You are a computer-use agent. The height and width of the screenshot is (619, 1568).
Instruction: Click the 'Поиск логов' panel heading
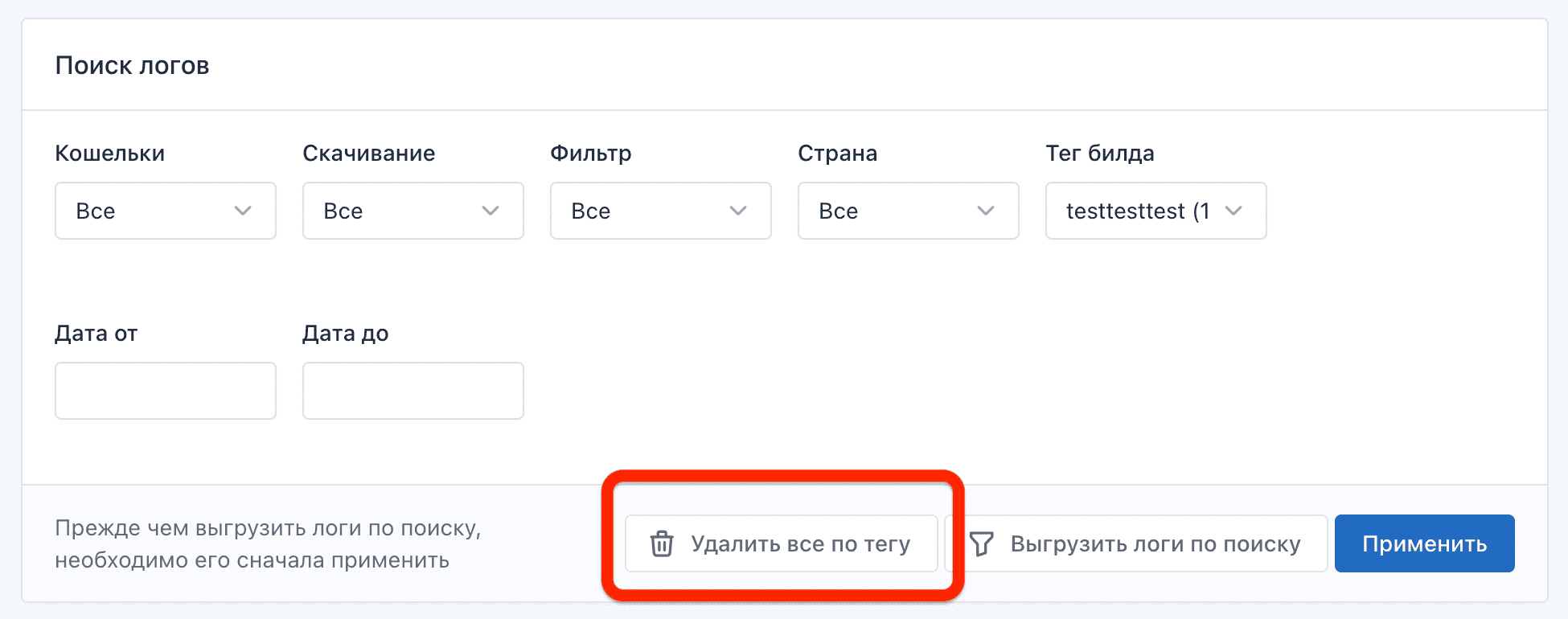coord(133,65)
